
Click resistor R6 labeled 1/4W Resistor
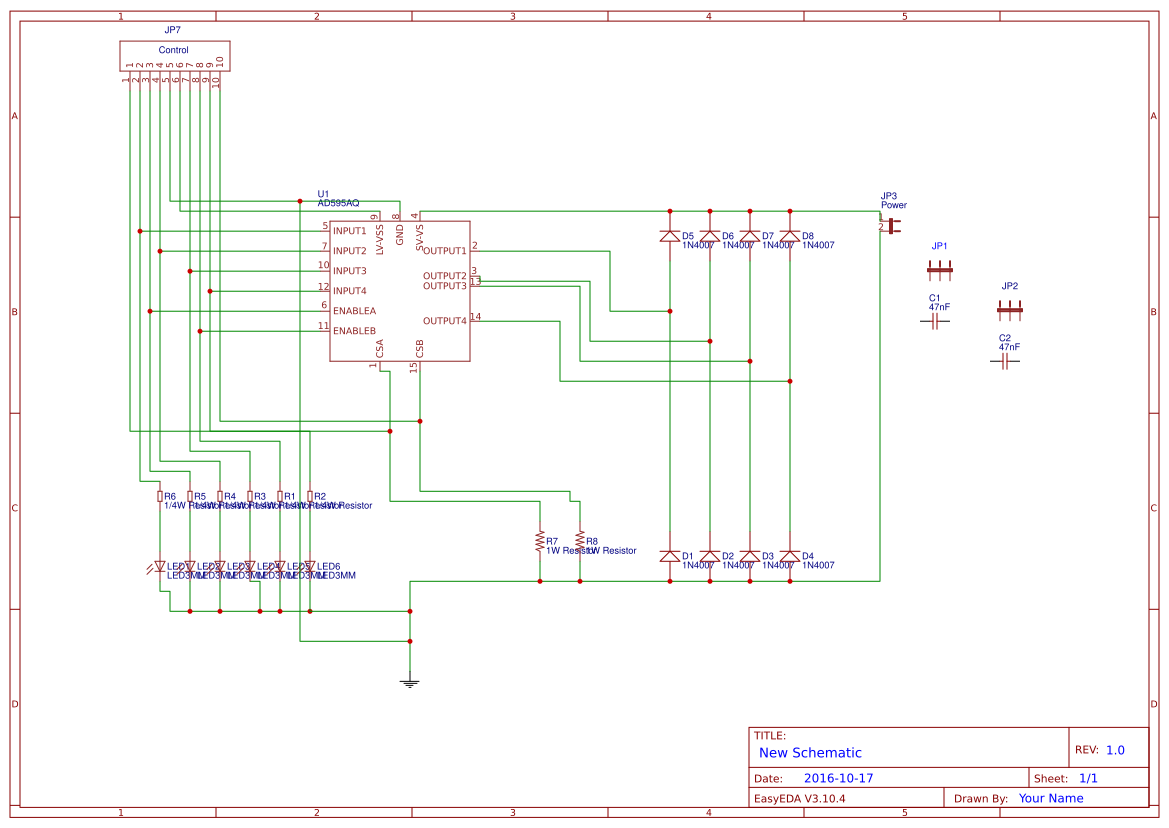(158, 495)
